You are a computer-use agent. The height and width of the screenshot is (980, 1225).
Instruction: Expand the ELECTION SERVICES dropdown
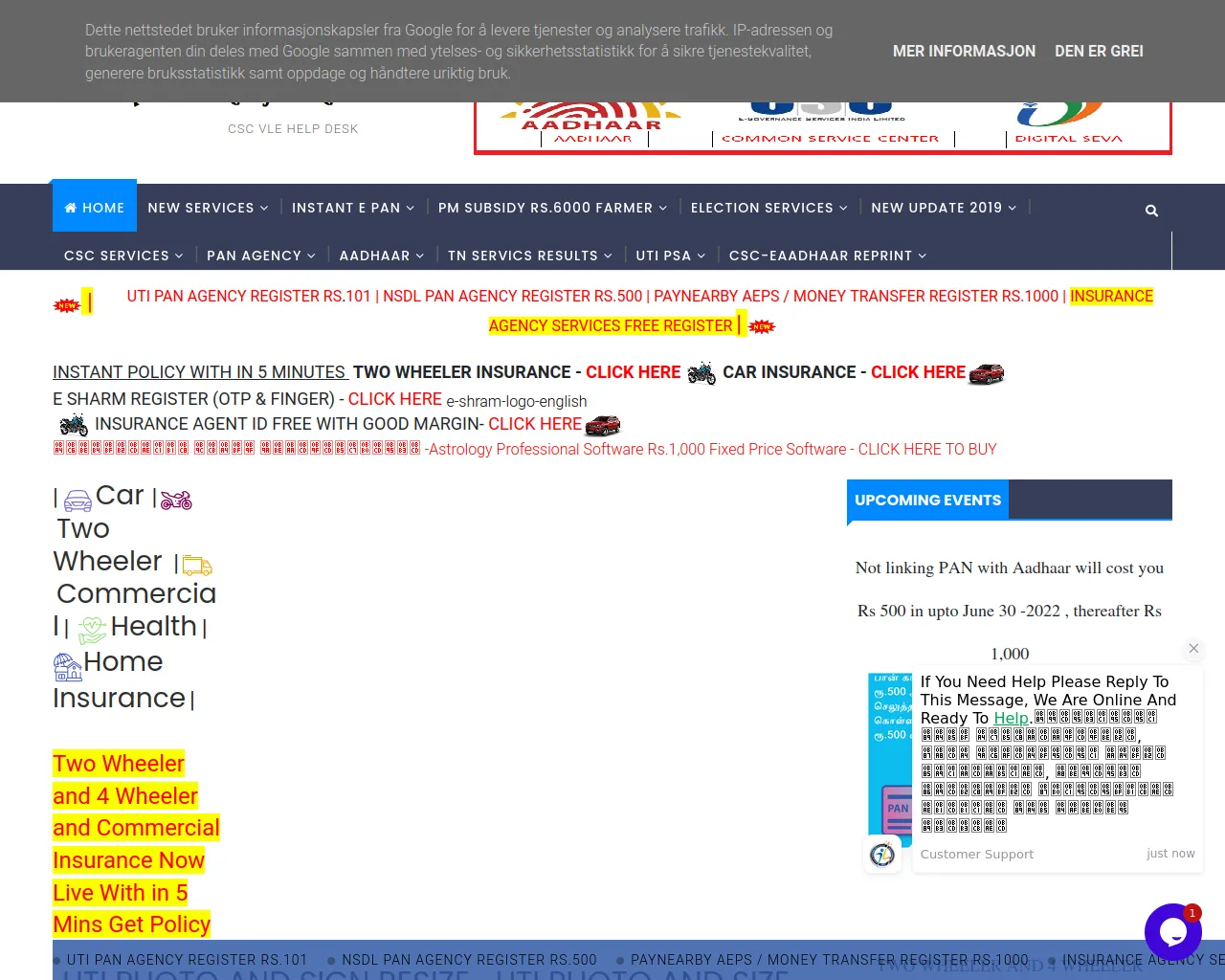click(768, 208)
